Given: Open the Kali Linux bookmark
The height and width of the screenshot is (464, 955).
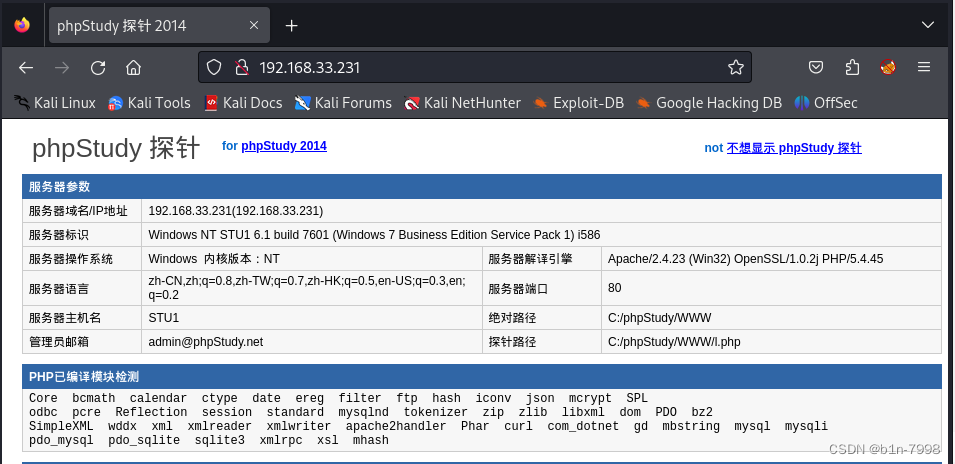Looking at the screenshot, I should tap(54, 103).
